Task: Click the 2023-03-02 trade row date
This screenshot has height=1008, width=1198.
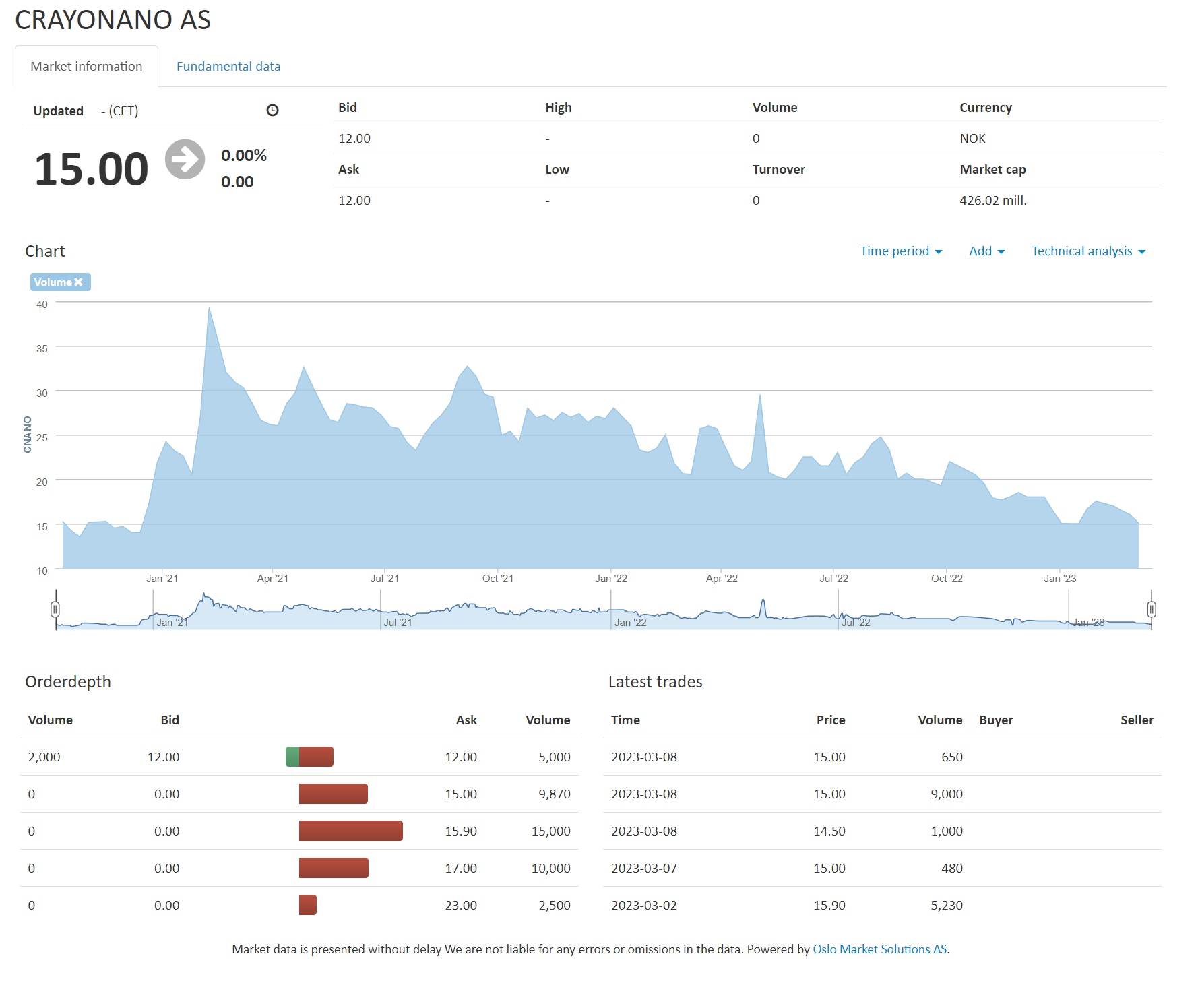Action: 644,905
